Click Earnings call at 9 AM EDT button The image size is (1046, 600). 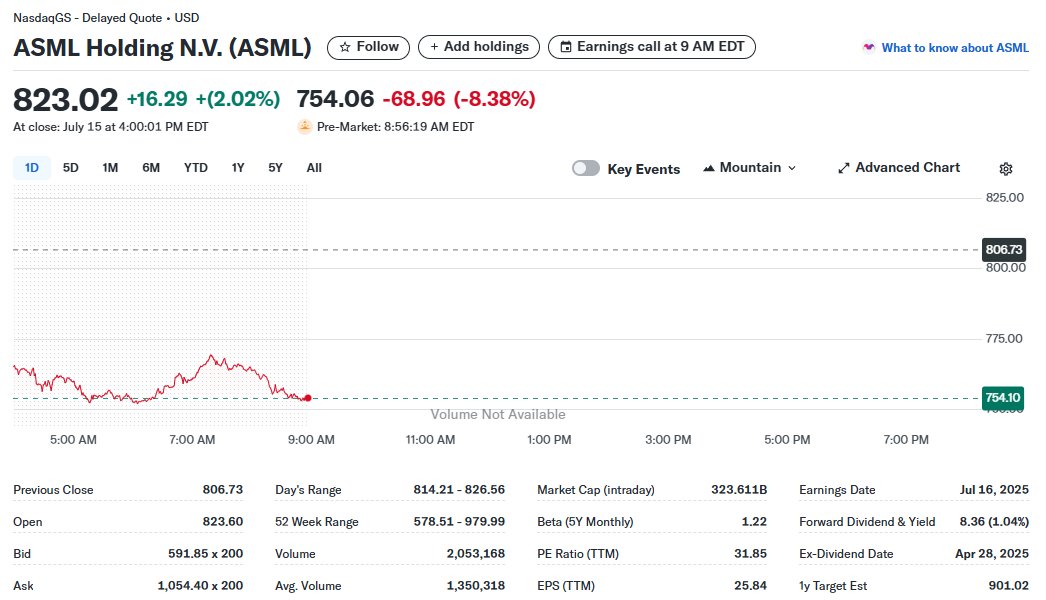coord(652,47)
